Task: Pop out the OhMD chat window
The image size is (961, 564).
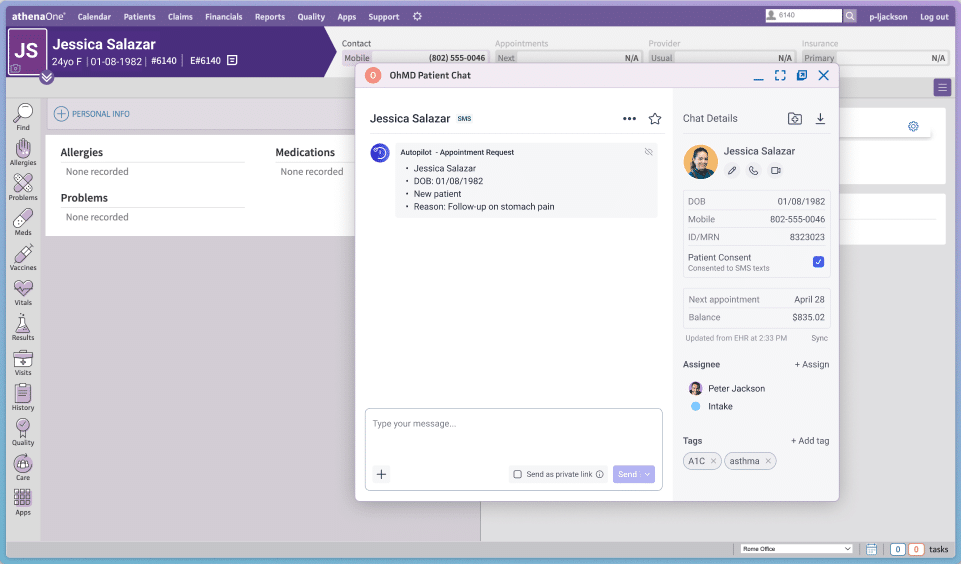Action: click(x=802, y=75)
